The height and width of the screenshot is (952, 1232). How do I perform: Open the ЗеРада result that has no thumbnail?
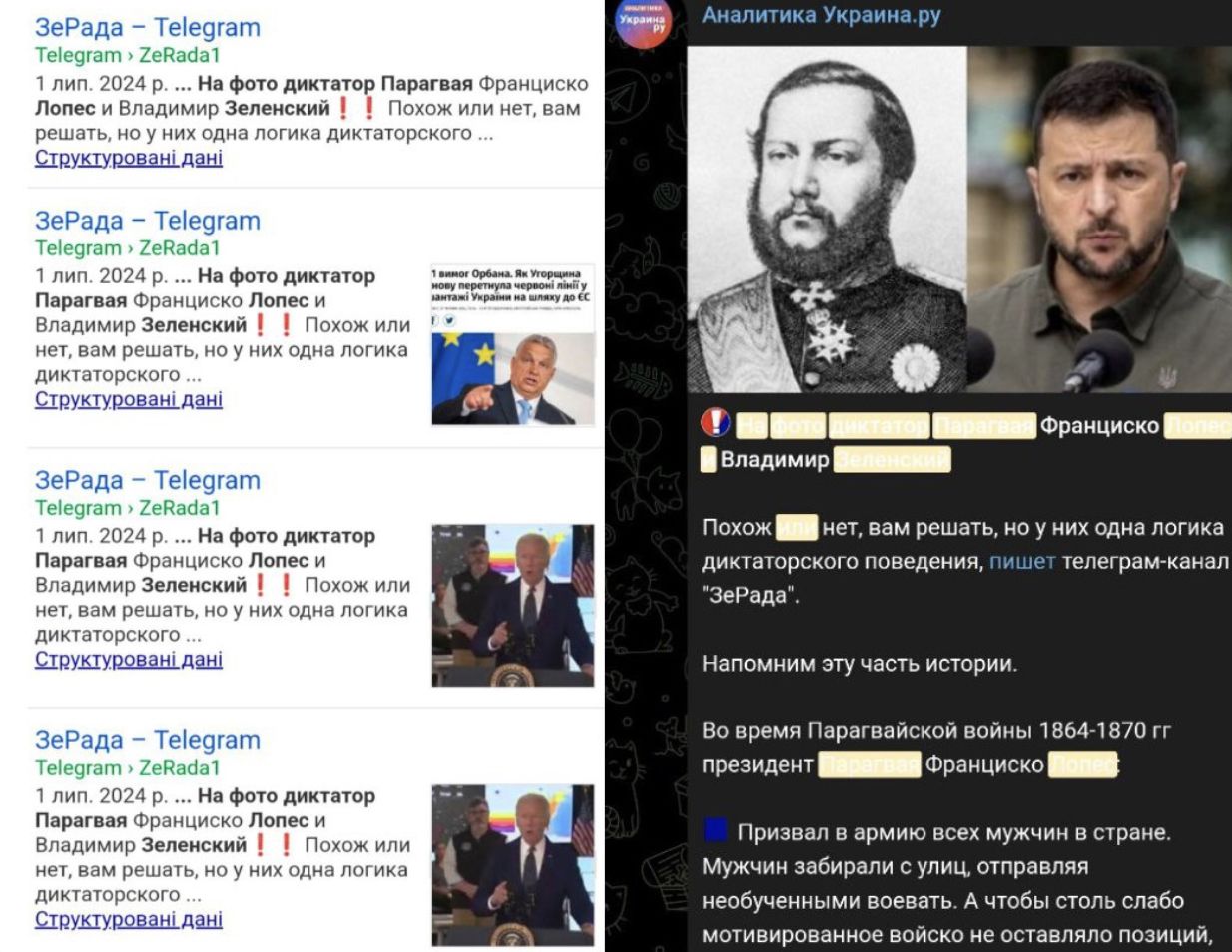[x=148, y=28]
